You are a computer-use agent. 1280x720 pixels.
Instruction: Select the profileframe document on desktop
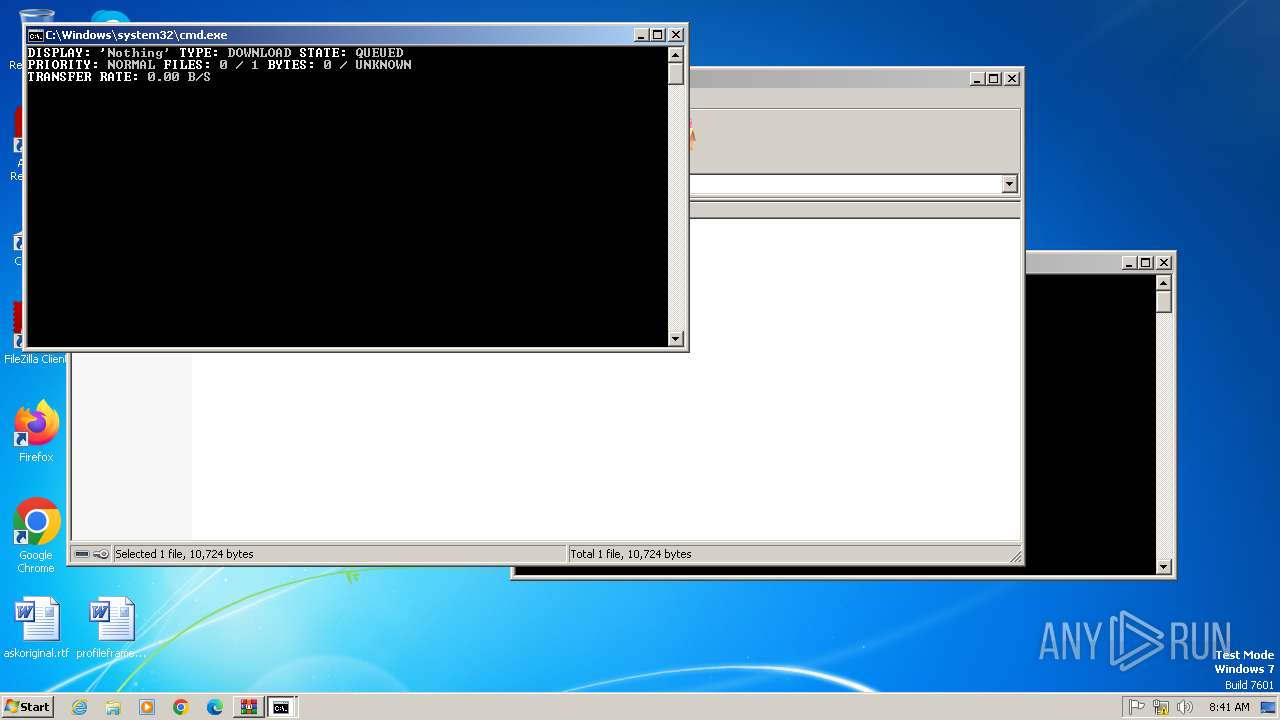pos(111,628)
